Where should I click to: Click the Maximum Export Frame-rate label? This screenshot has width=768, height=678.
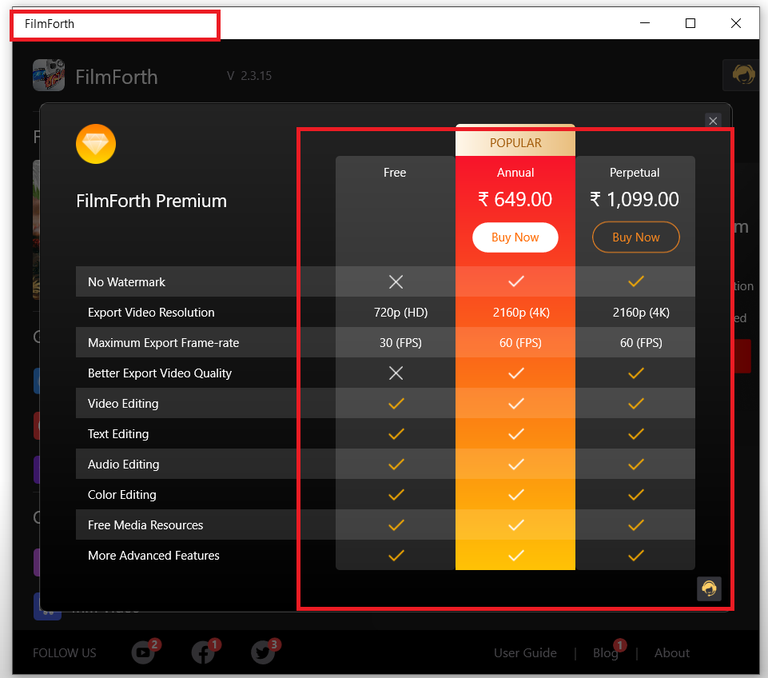(x=163, y=343)
